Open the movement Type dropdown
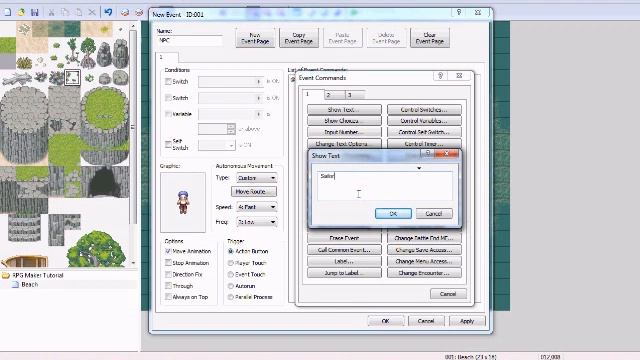The height and width of the screenshot is (360, 640). click(257, 178)
